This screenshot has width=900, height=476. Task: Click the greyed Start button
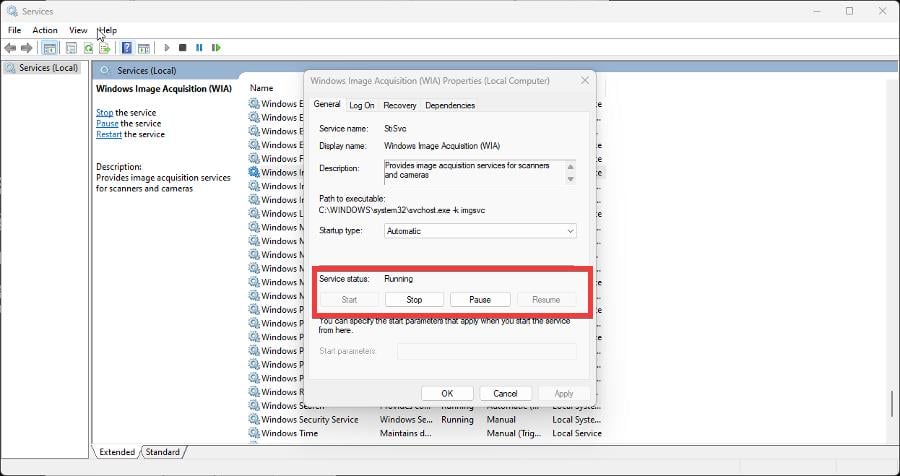coord(349,300)
